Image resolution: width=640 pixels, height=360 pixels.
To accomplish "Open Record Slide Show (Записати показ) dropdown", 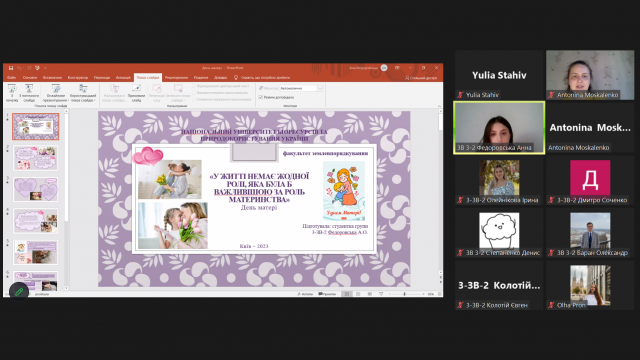I will click(178, 93).
